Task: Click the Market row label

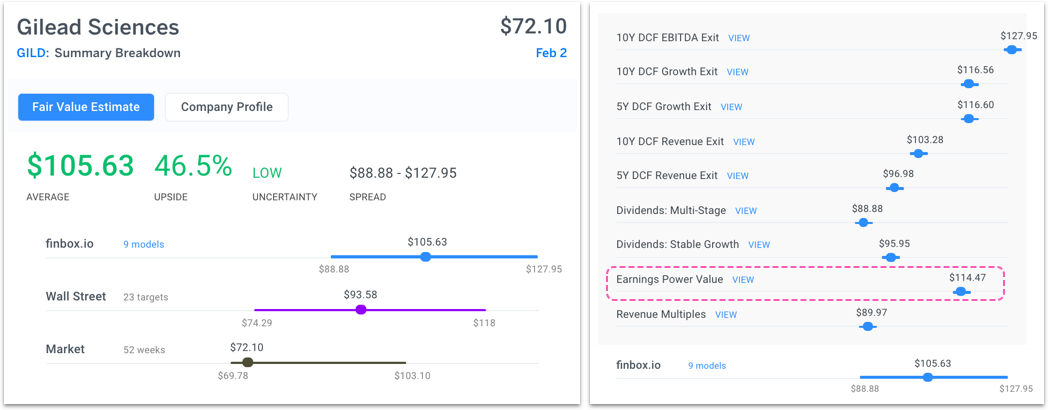Action: (x=63, y=349)
